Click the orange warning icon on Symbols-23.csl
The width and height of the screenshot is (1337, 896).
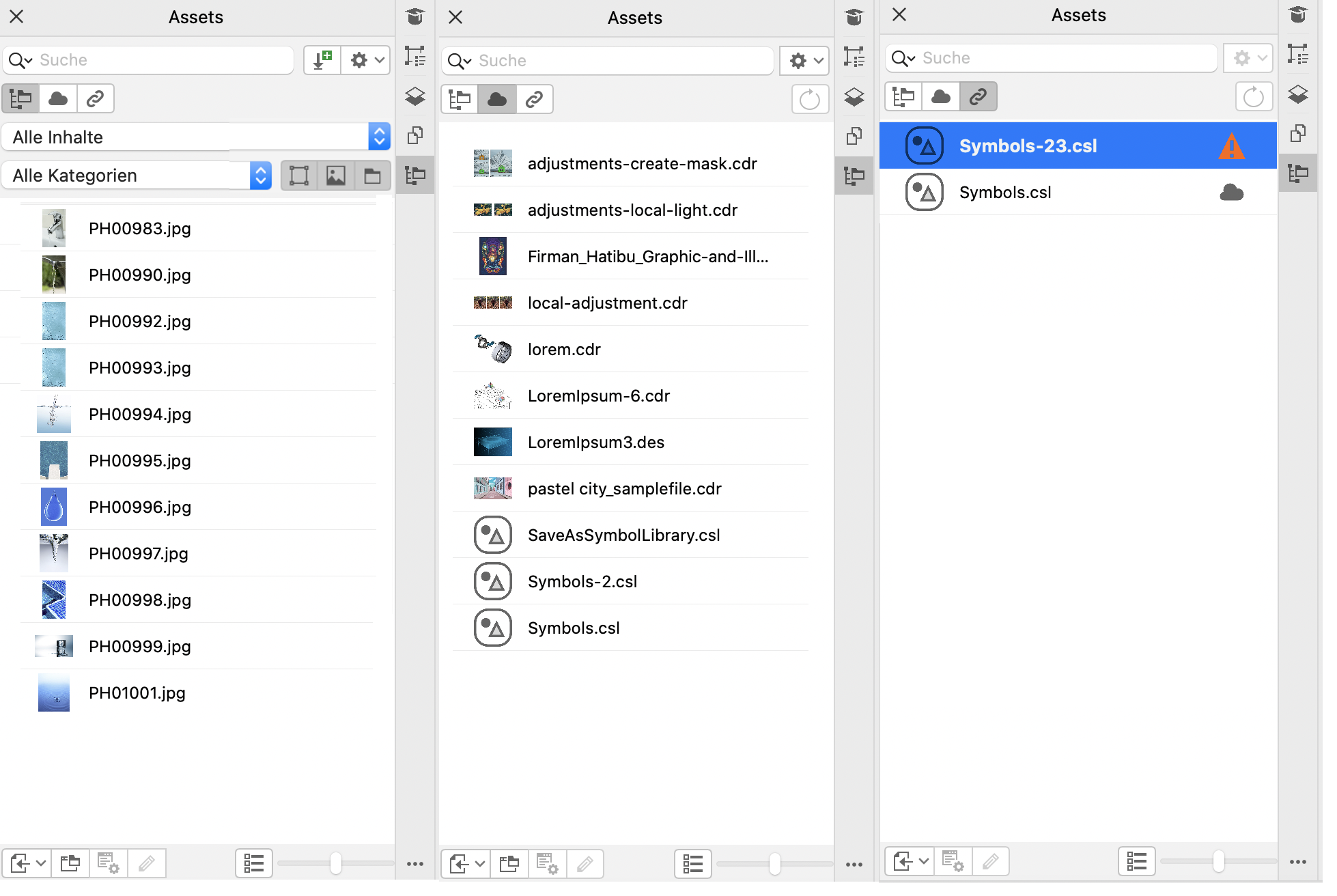coord(1231,146)
